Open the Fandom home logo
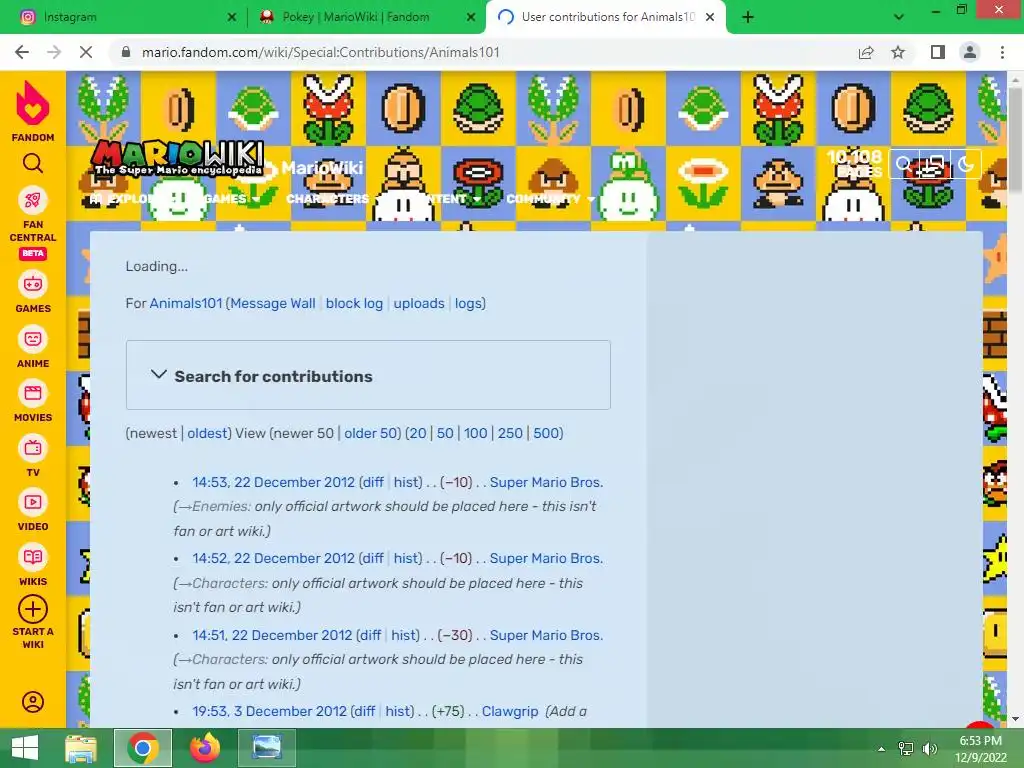 [33, 111]
